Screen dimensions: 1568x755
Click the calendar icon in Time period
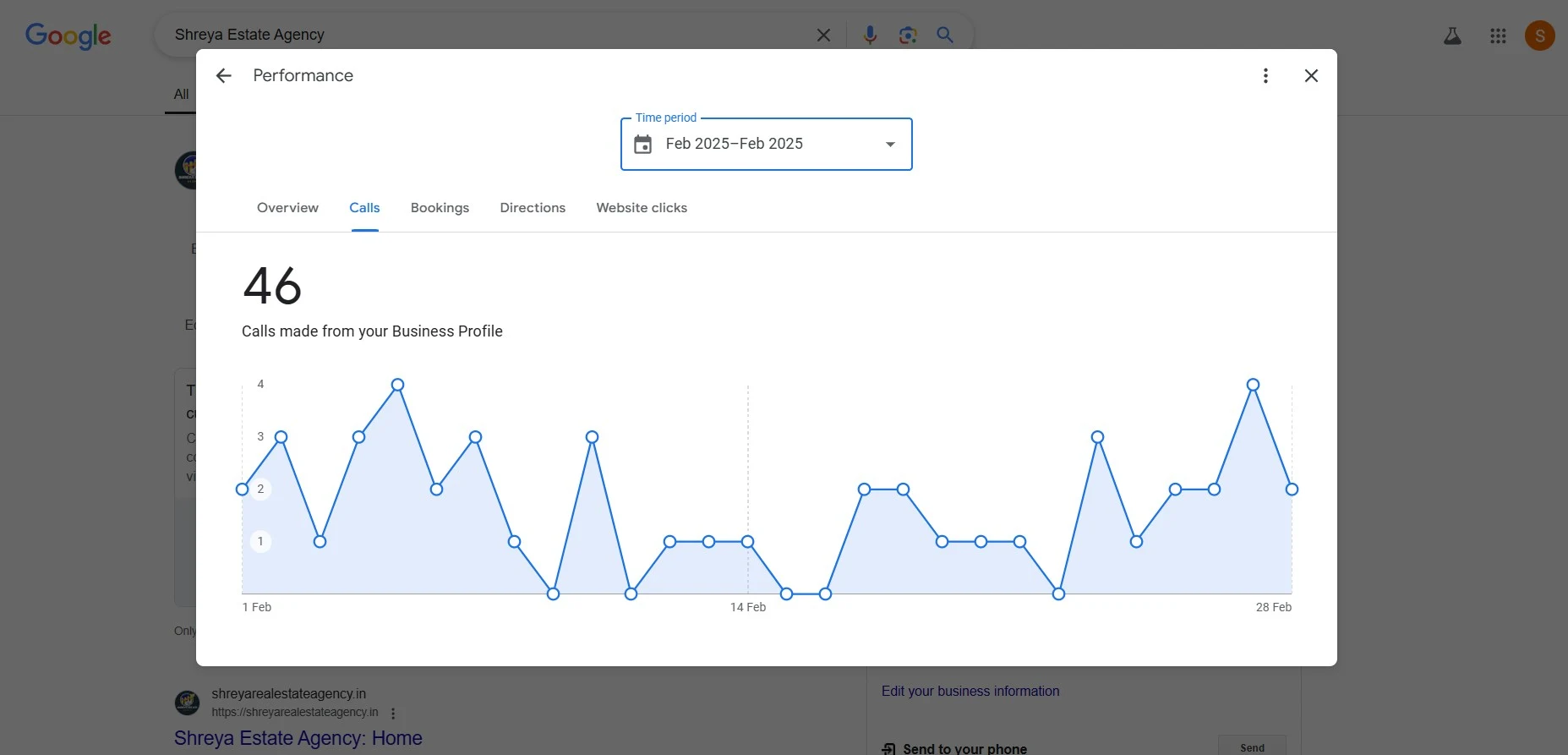(x=643, y=145)
